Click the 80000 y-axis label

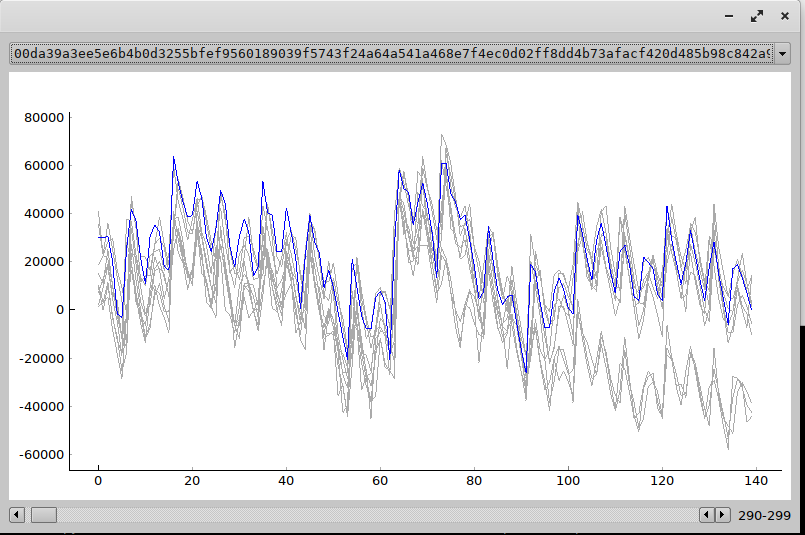pyautogui.click(x=44, y=118)
